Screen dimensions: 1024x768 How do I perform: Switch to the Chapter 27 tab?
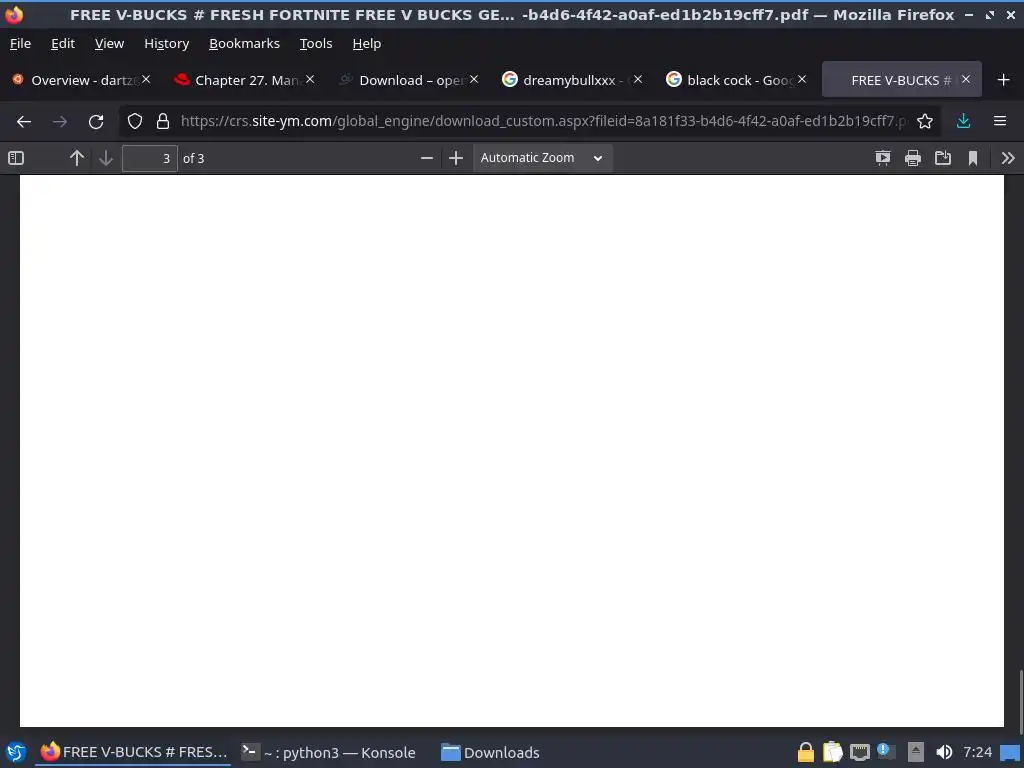pyautogui.click(x=246, y=80)
